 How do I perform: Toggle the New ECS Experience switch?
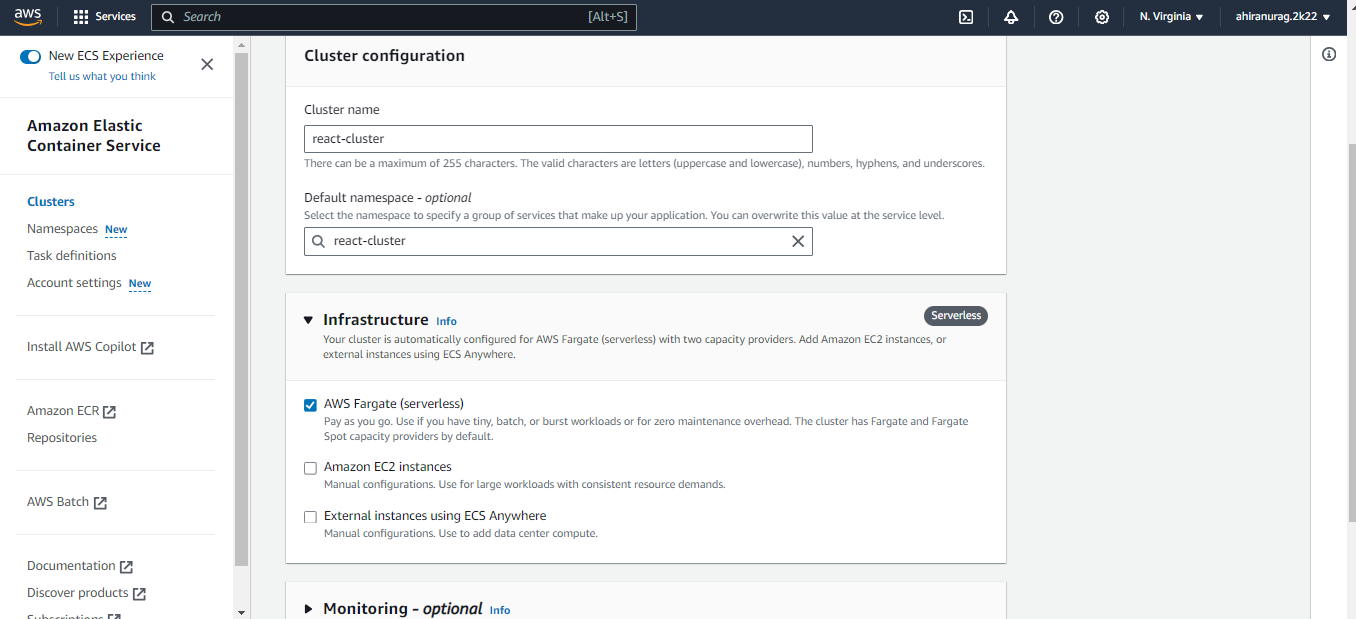click(x=31, y=57)
